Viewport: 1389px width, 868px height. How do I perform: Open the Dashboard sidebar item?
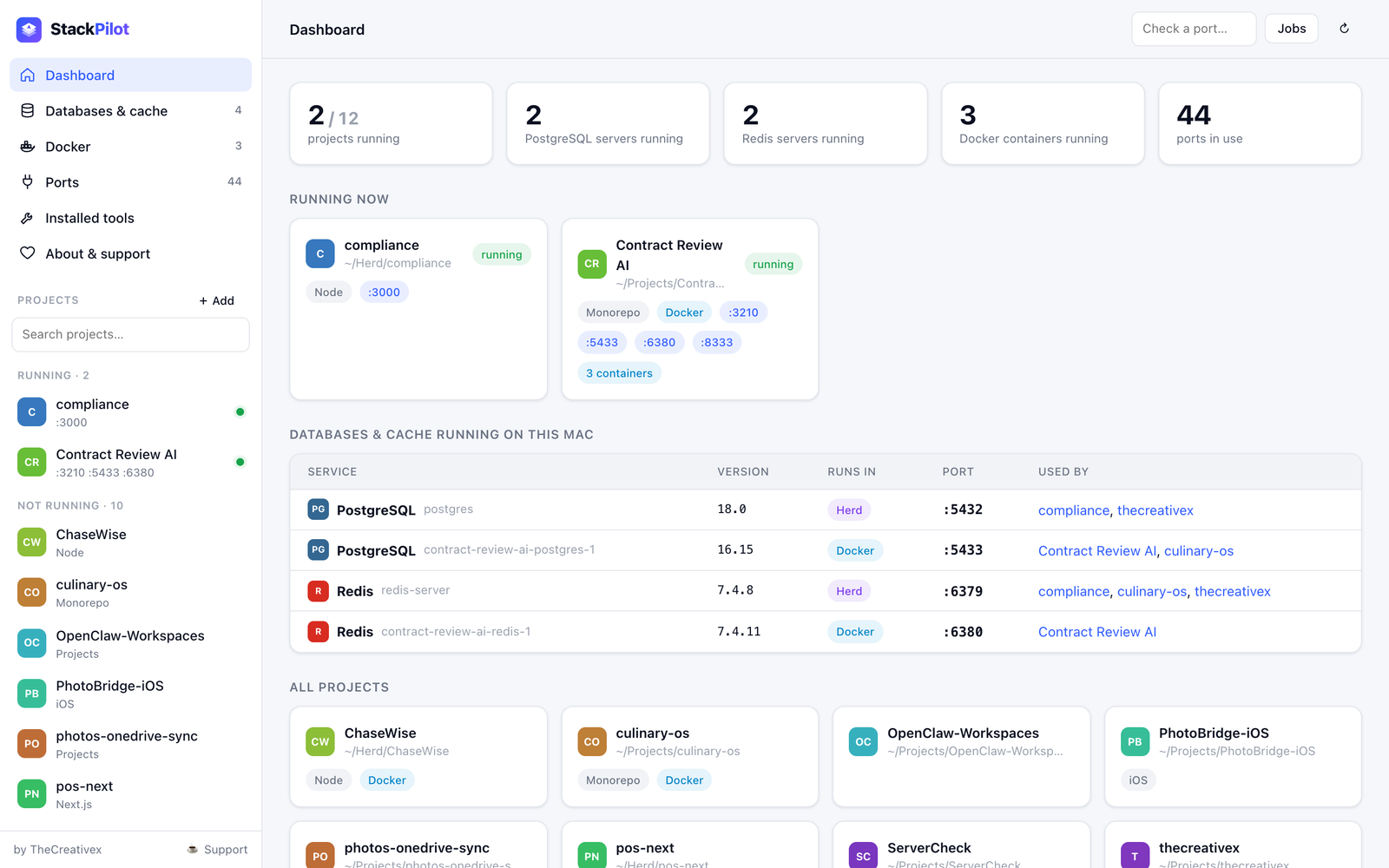coord(130,76)
